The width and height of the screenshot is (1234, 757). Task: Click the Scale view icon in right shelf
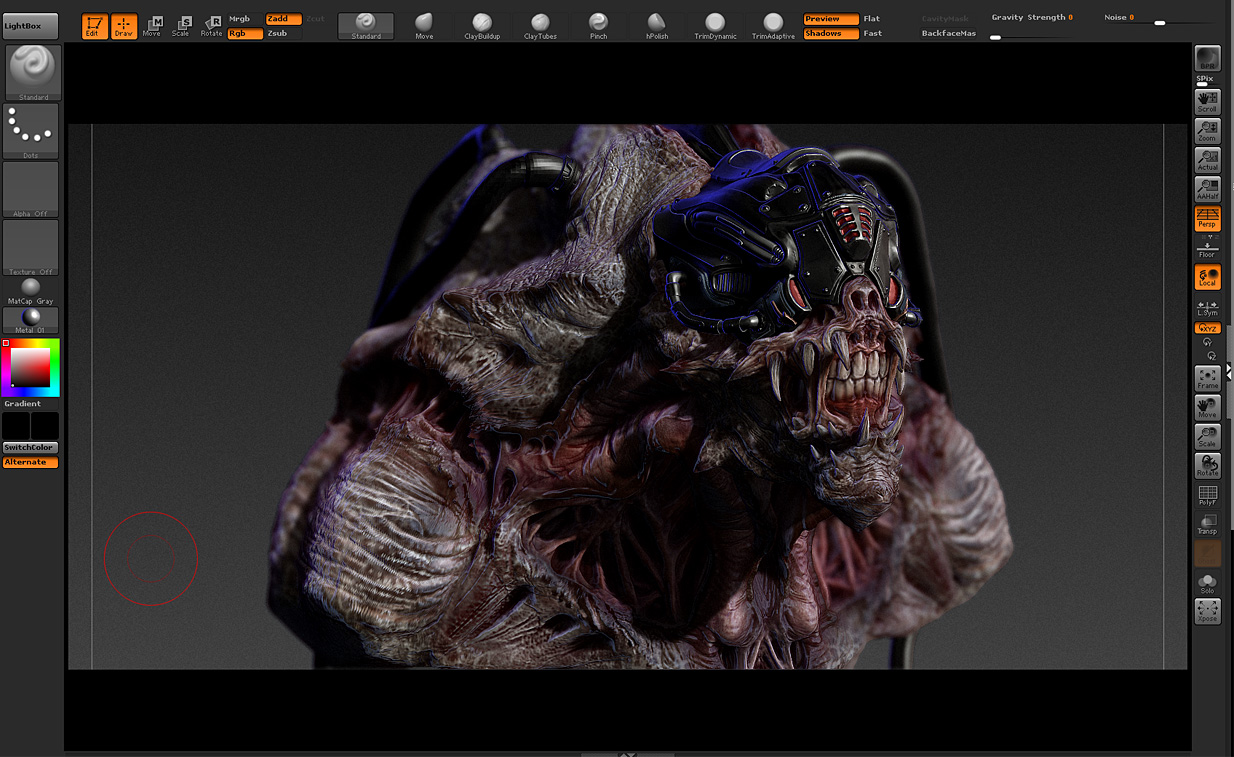(x=1208, y=437)
